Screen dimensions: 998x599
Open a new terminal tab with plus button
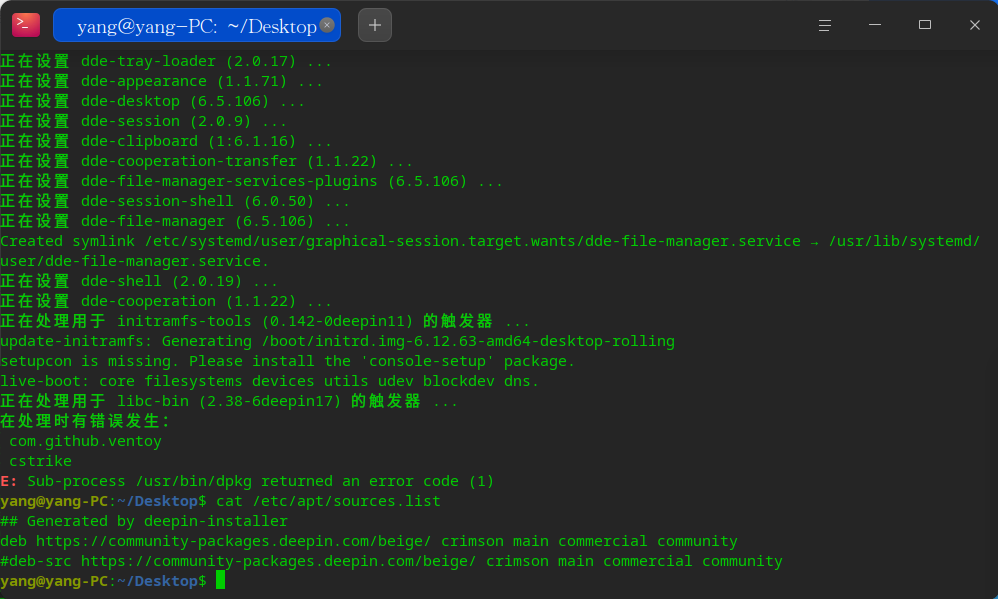375,25
